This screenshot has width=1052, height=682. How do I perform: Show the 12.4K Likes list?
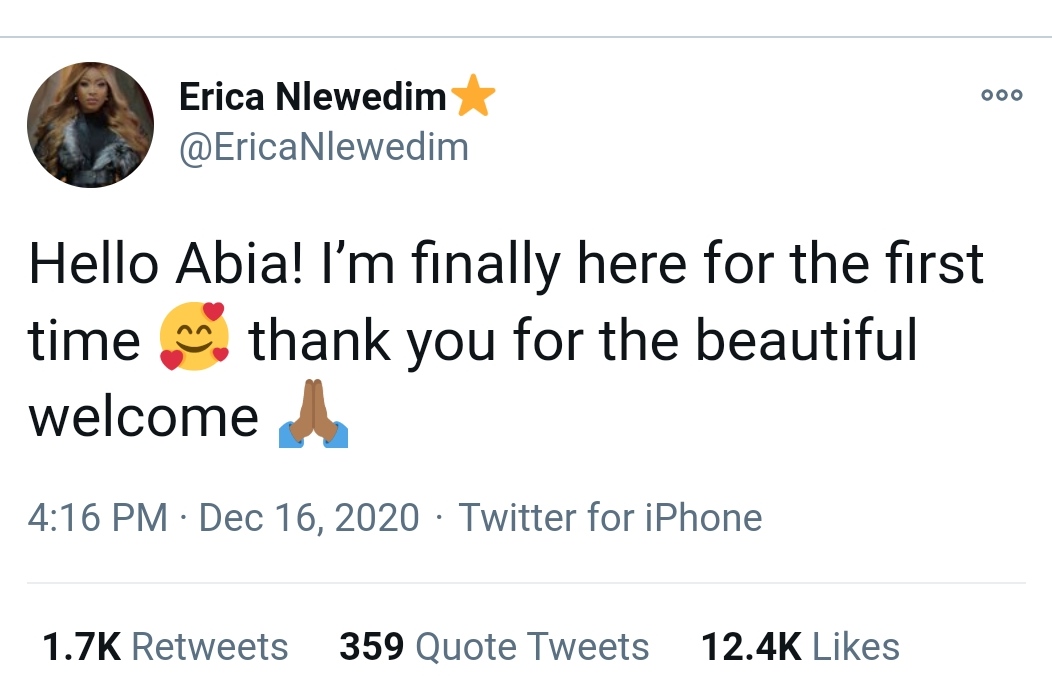800,647
